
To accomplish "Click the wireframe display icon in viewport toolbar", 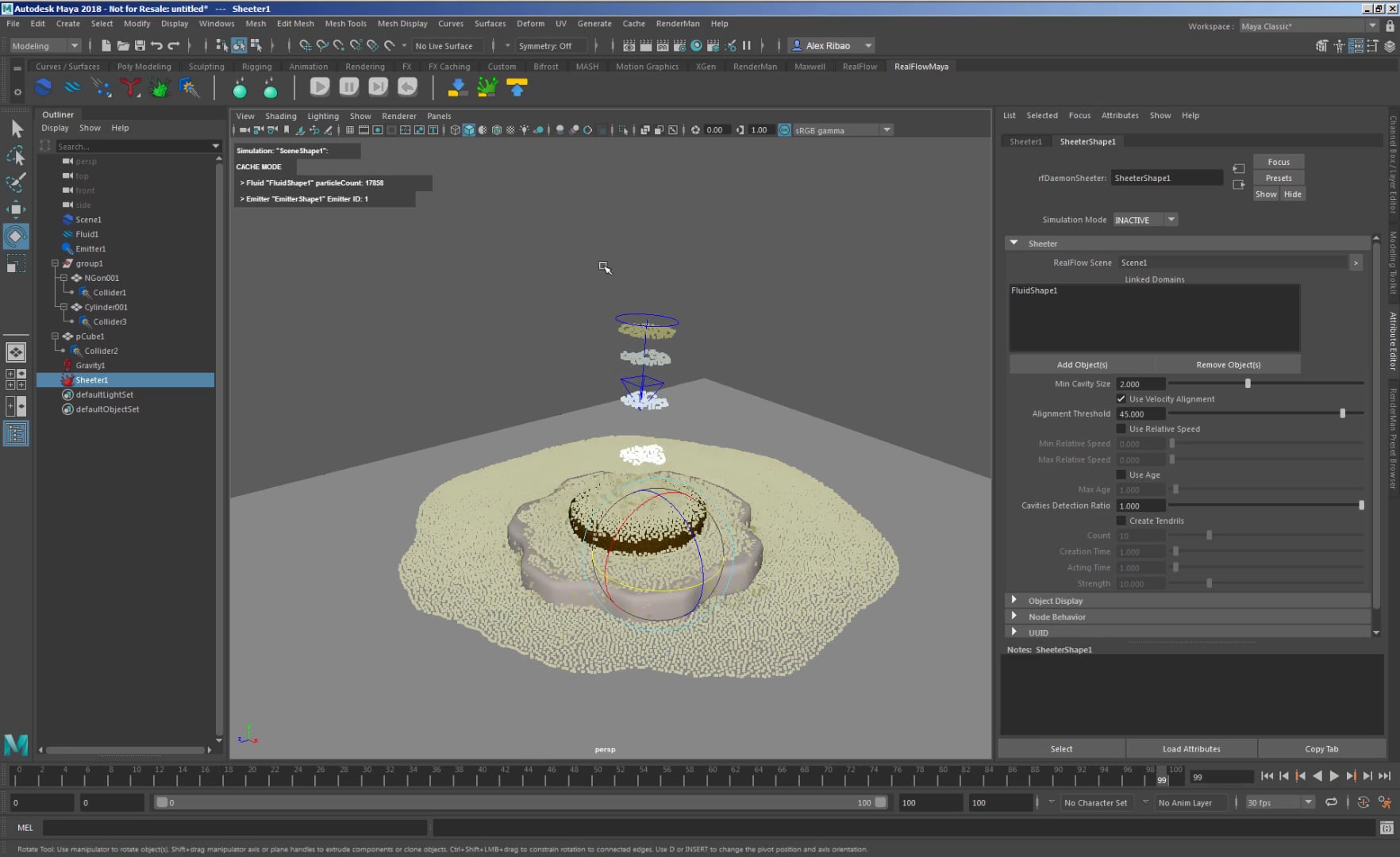I will pos(456,130).
